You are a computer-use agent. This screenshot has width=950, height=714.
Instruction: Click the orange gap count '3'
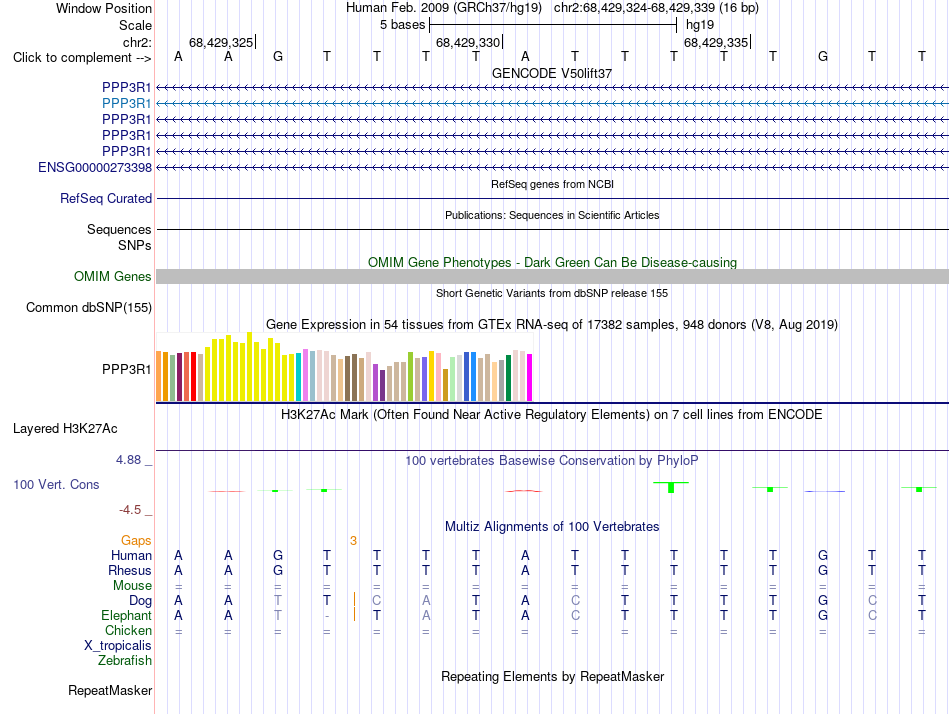[353, 541]
